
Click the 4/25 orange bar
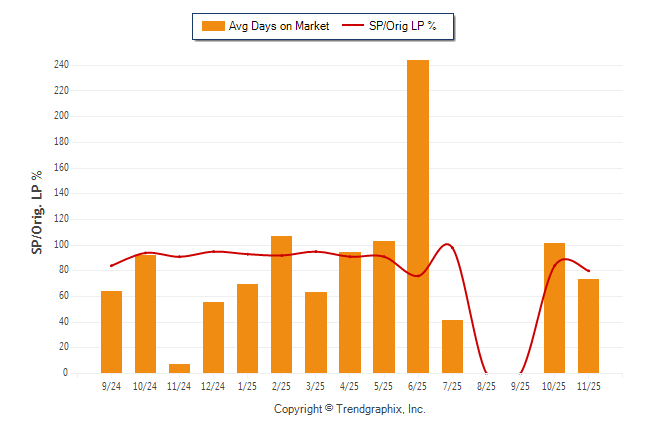pyautogui.click(x=349, y=312)
